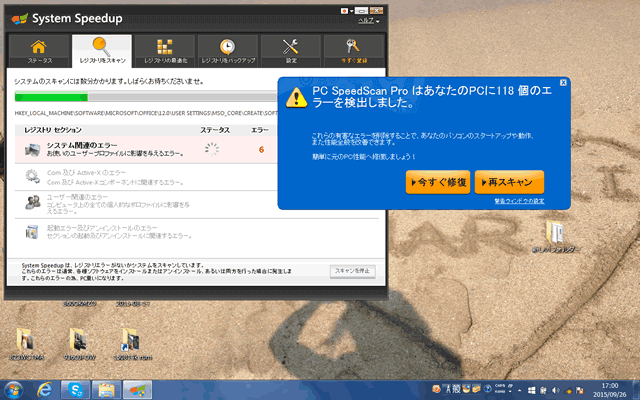The image size is (640, 400).
Task: Open Skype from the taskbar
Action: (76, 390)
